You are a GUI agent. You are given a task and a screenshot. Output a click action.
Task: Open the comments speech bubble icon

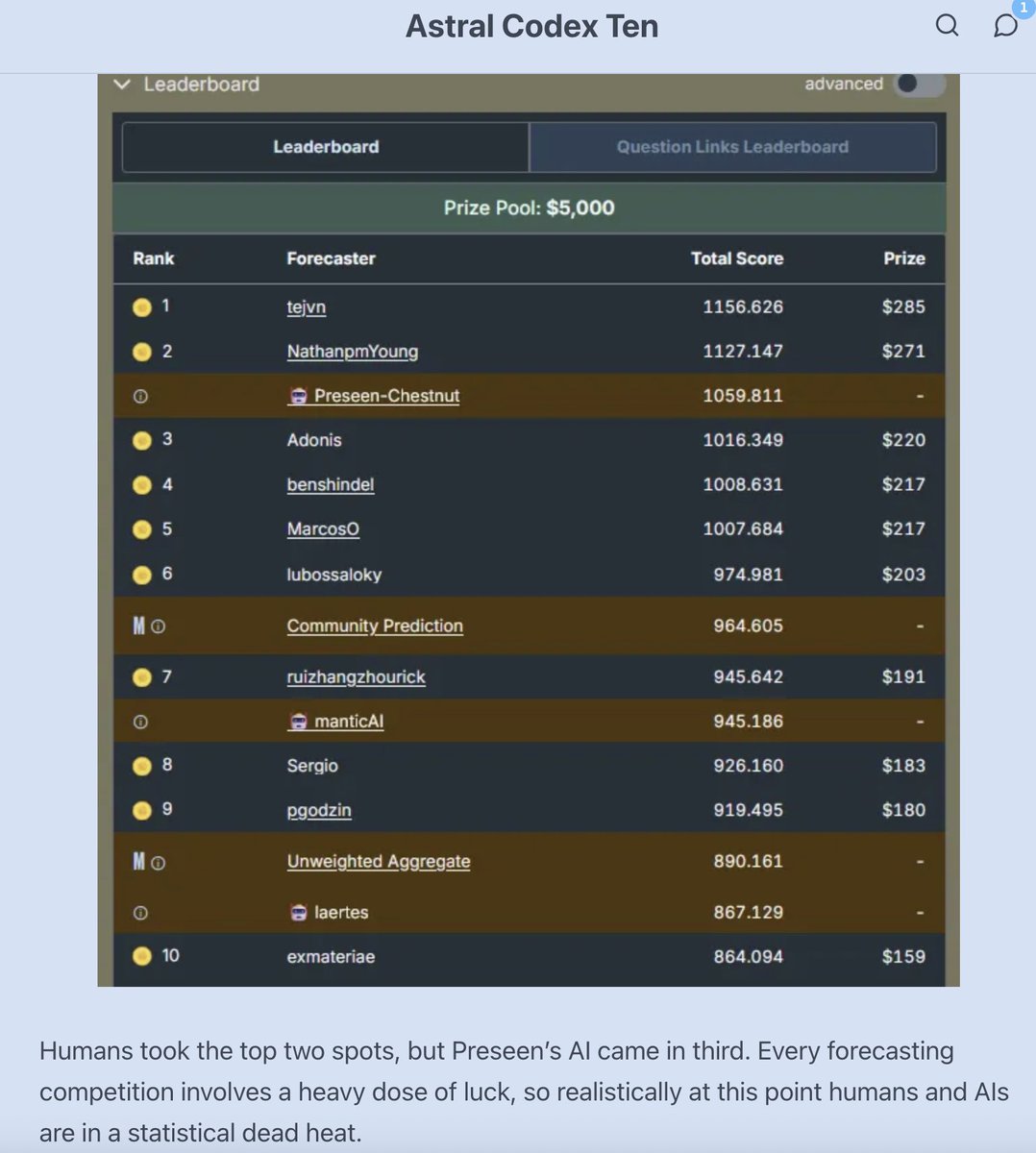click(x=1004, y=26)
